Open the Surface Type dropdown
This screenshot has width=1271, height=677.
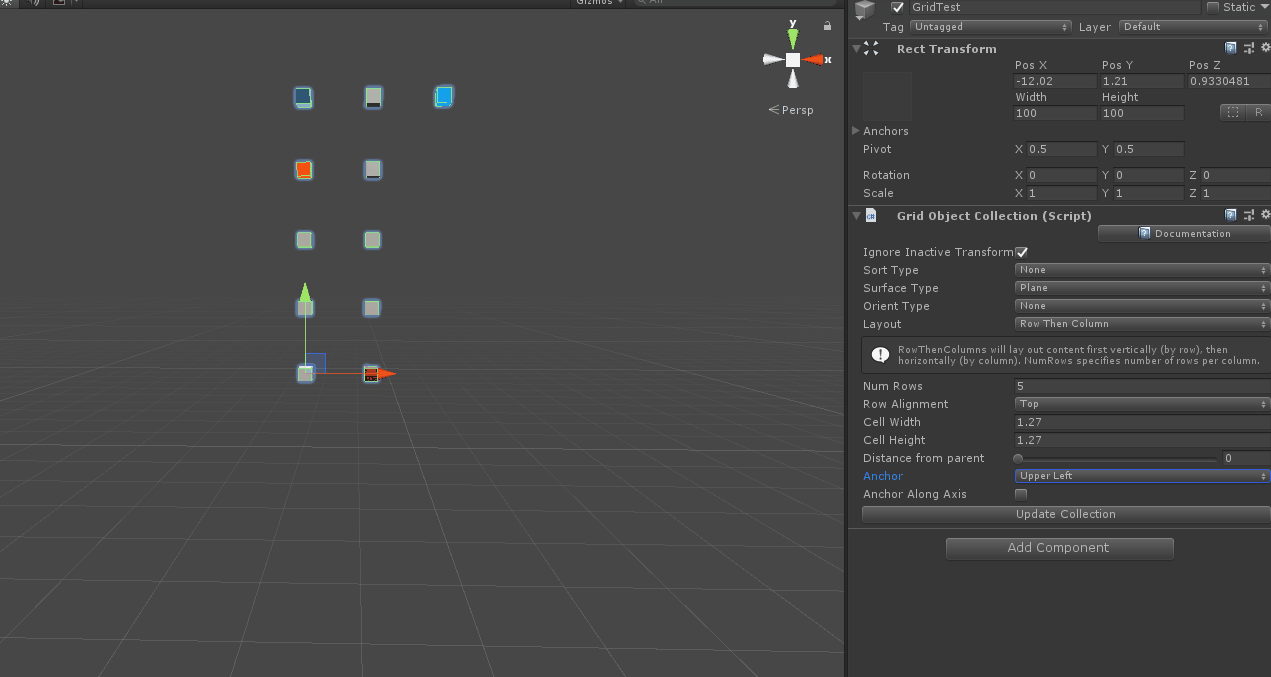[x=1142, y=288]
